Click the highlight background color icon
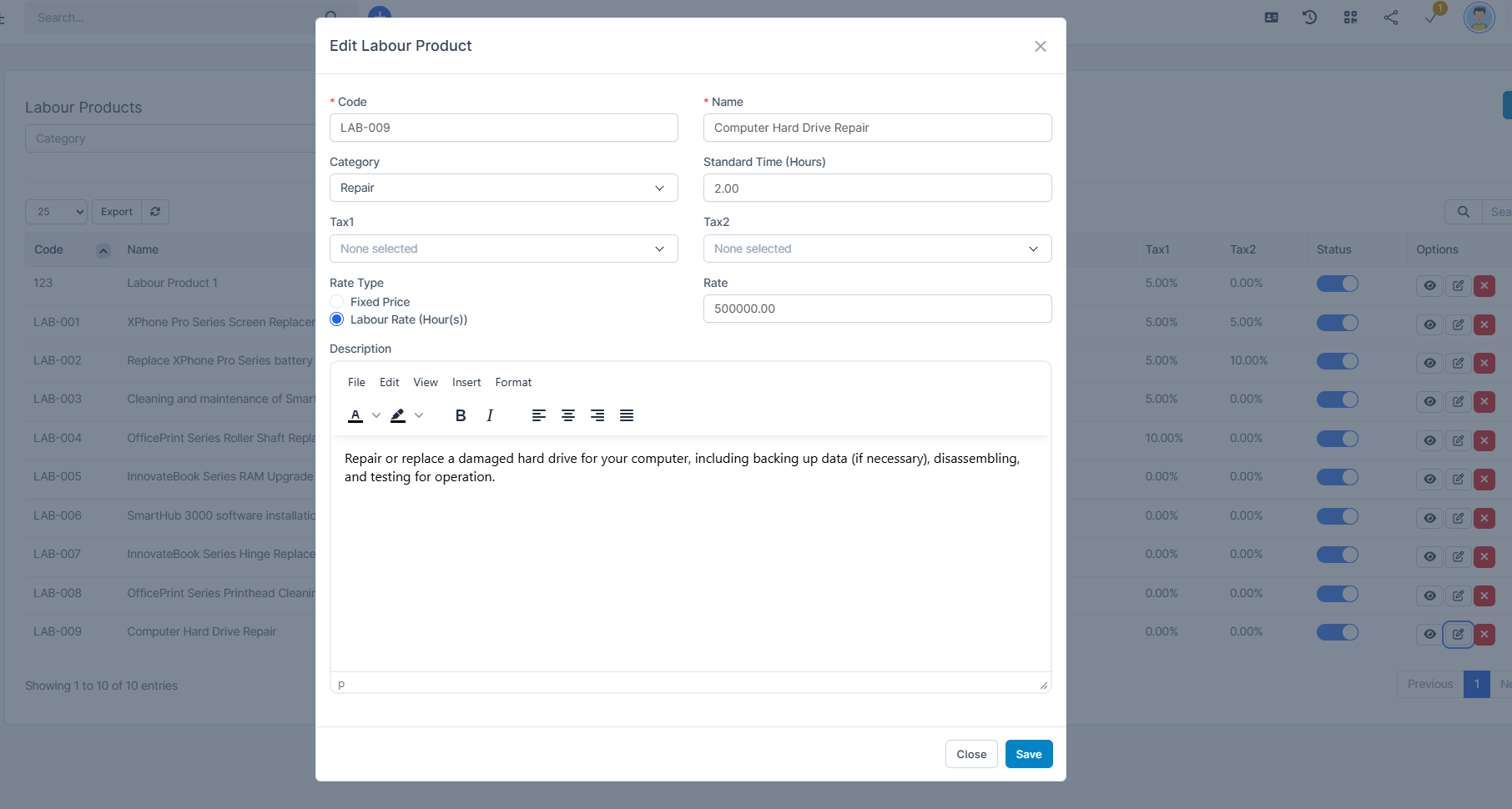 click(x=398, y=415)
